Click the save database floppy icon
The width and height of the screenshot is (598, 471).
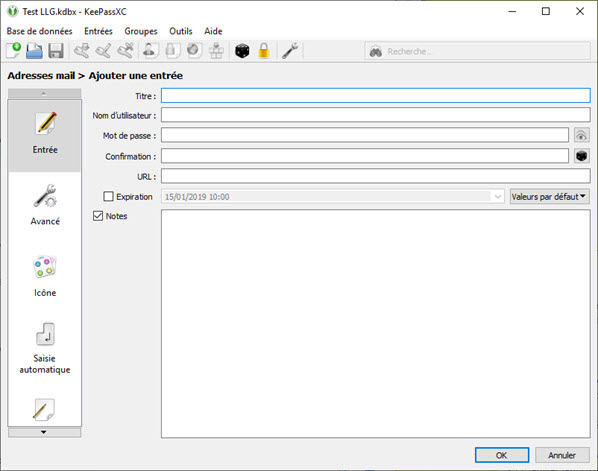coord(56,51)
